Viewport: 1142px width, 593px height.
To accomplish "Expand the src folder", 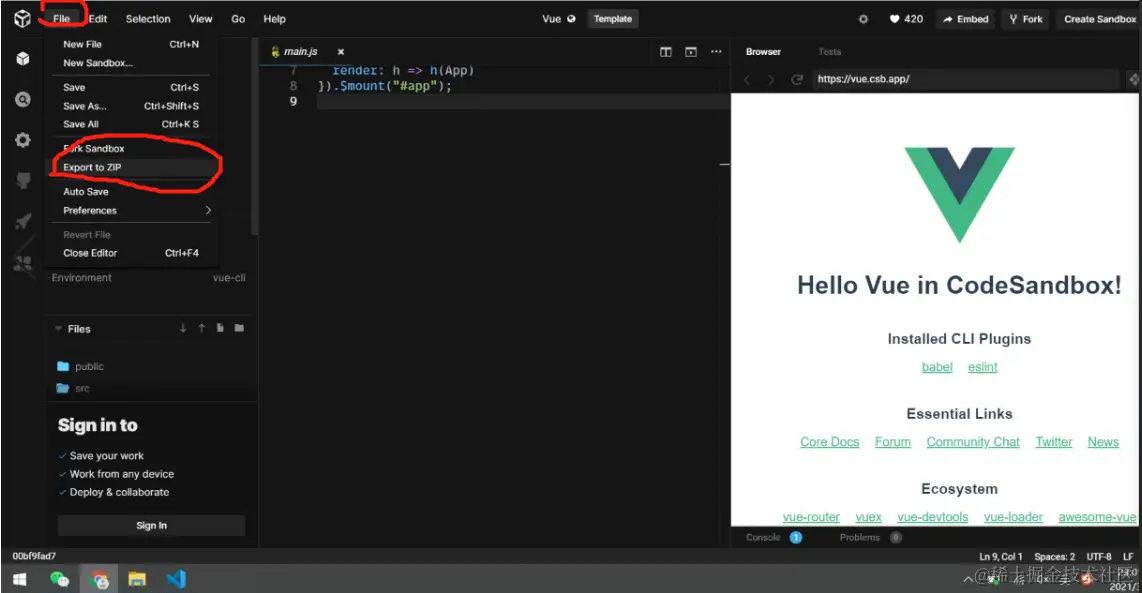I will (73, 388).
